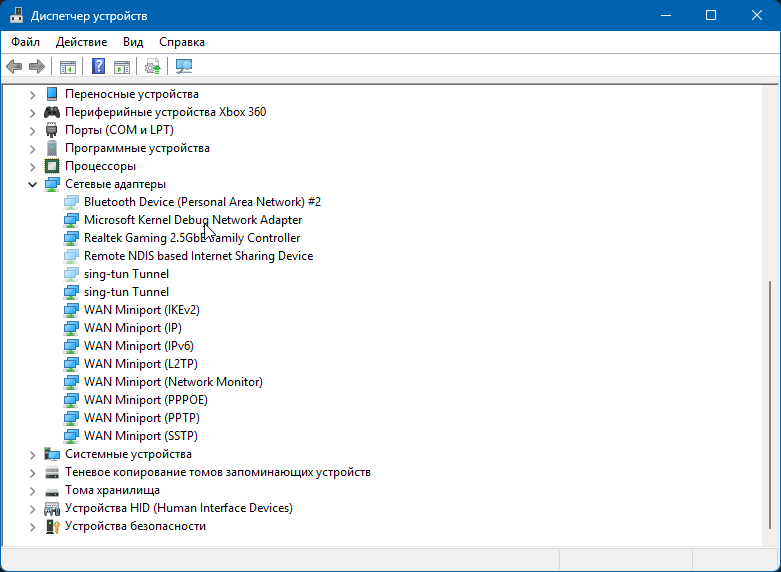Open the blue question-mark Help icon
The image size is (781, 572).
tap(99, 66)
